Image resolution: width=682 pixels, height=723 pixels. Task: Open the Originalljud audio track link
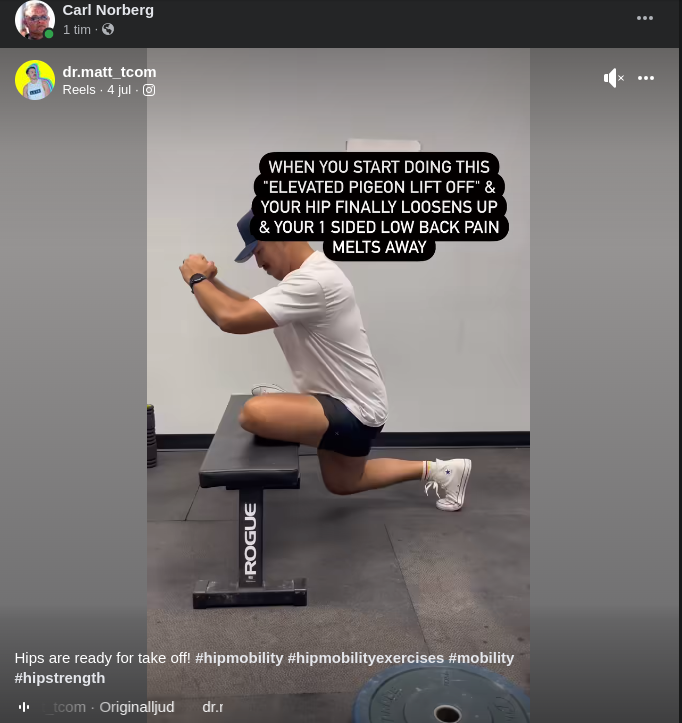pos(137,707)
